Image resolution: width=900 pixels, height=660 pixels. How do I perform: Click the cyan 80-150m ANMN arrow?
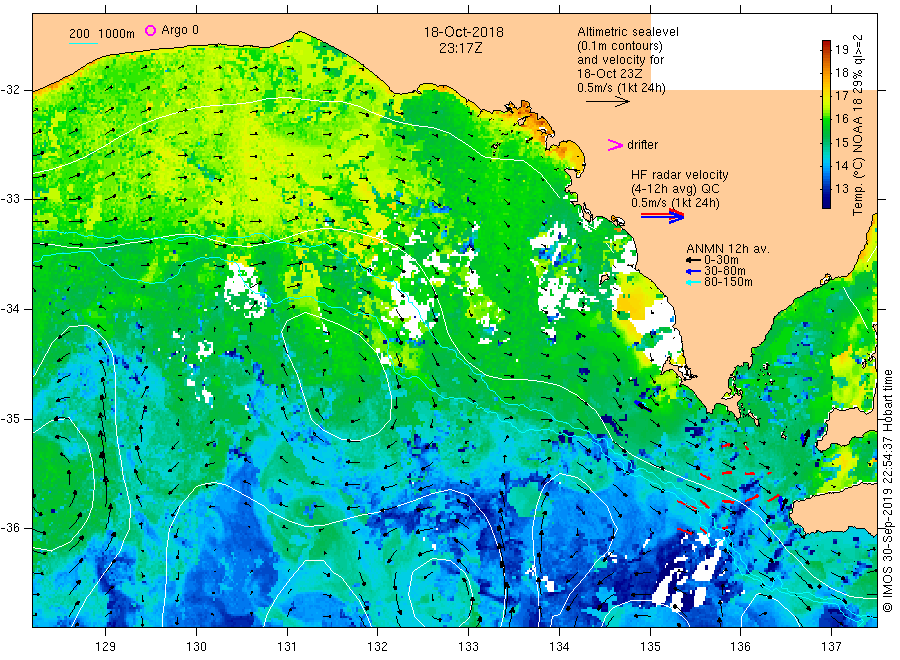693,282
